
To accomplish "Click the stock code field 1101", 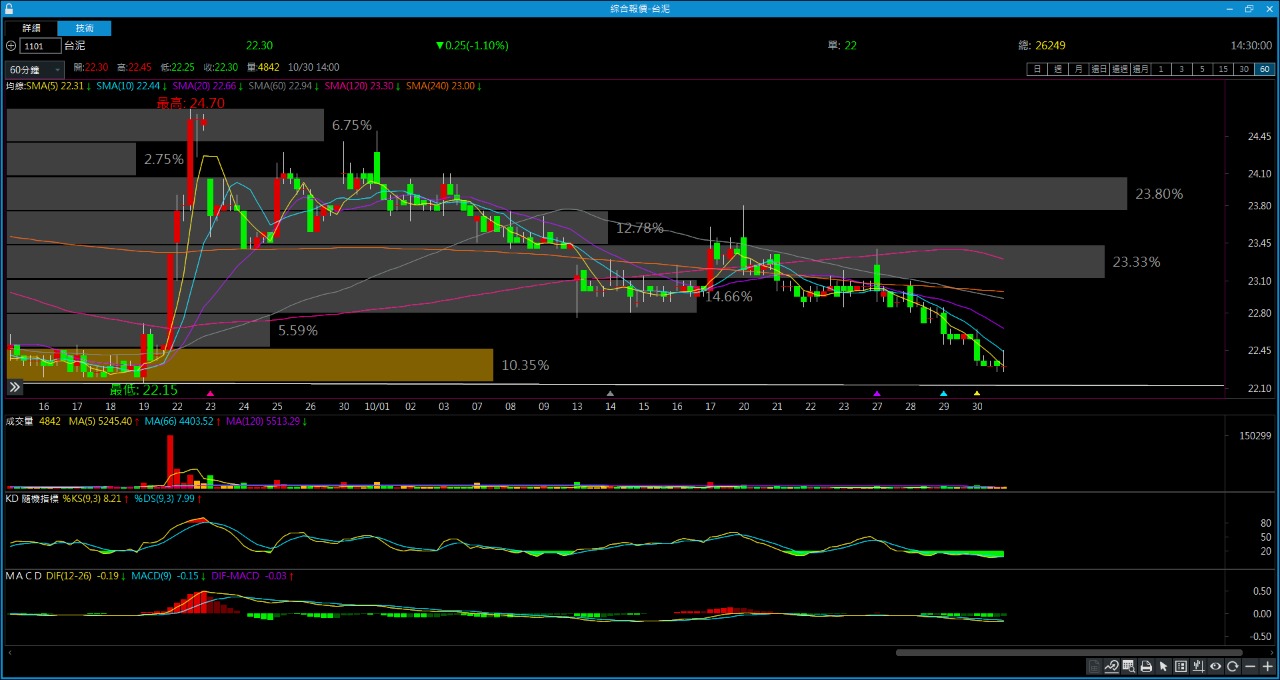I will click(x=40, y=46).
